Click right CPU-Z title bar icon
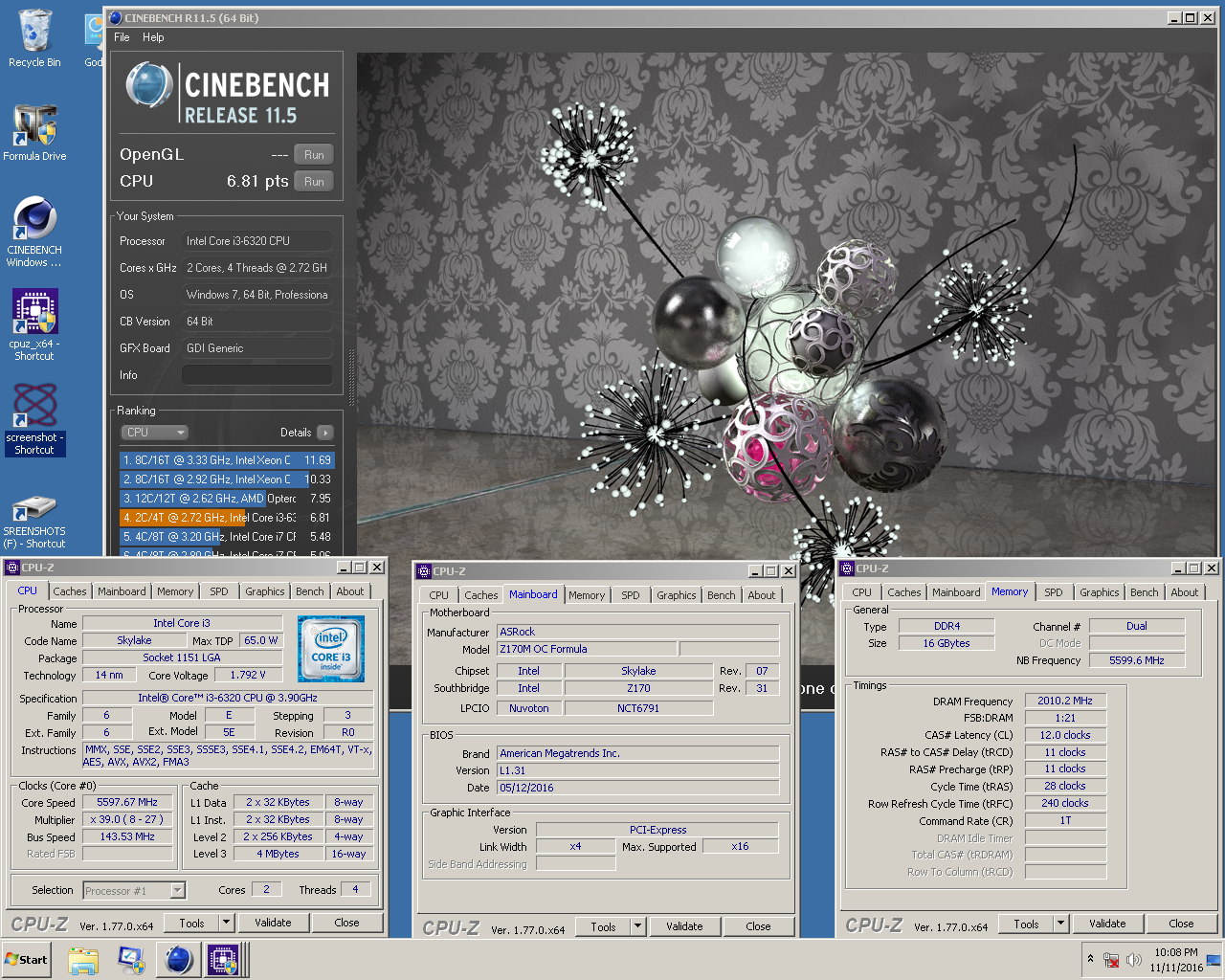Screen dimensions: 1225x980 coord(847,568)
